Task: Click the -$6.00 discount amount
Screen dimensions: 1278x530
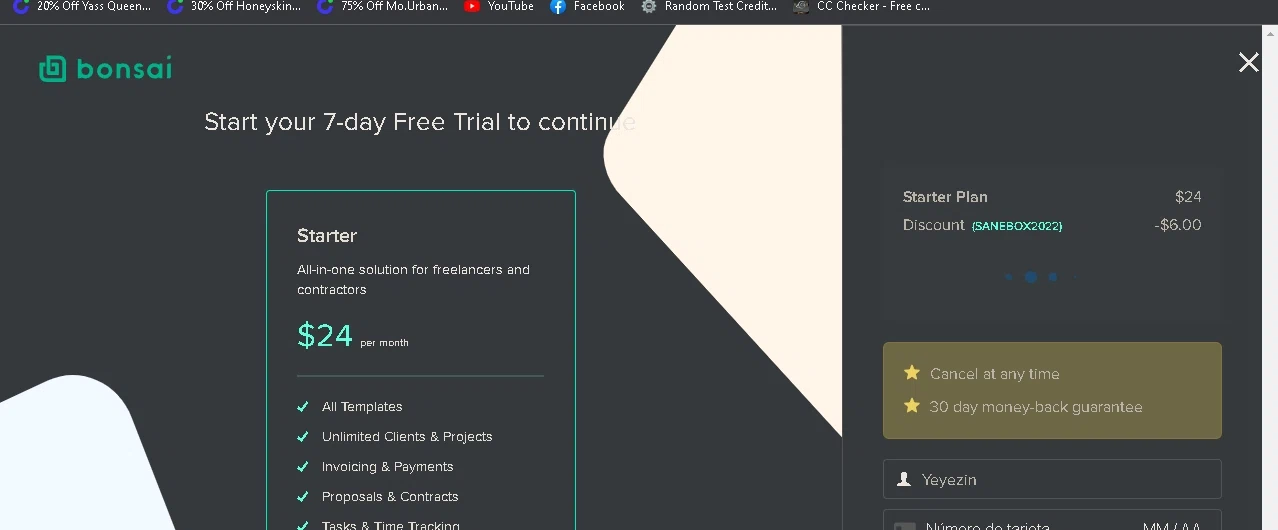Action: coord(1178,225)
